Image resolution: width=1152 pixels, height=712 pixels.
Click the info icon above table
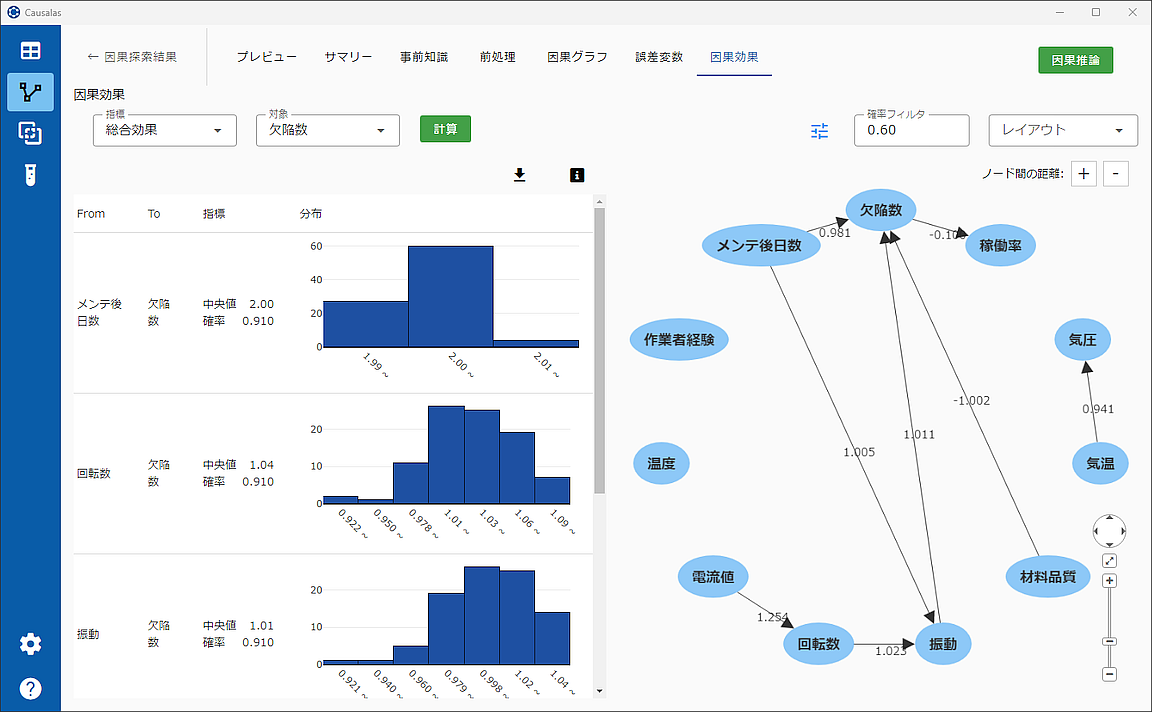coord(576,175)
